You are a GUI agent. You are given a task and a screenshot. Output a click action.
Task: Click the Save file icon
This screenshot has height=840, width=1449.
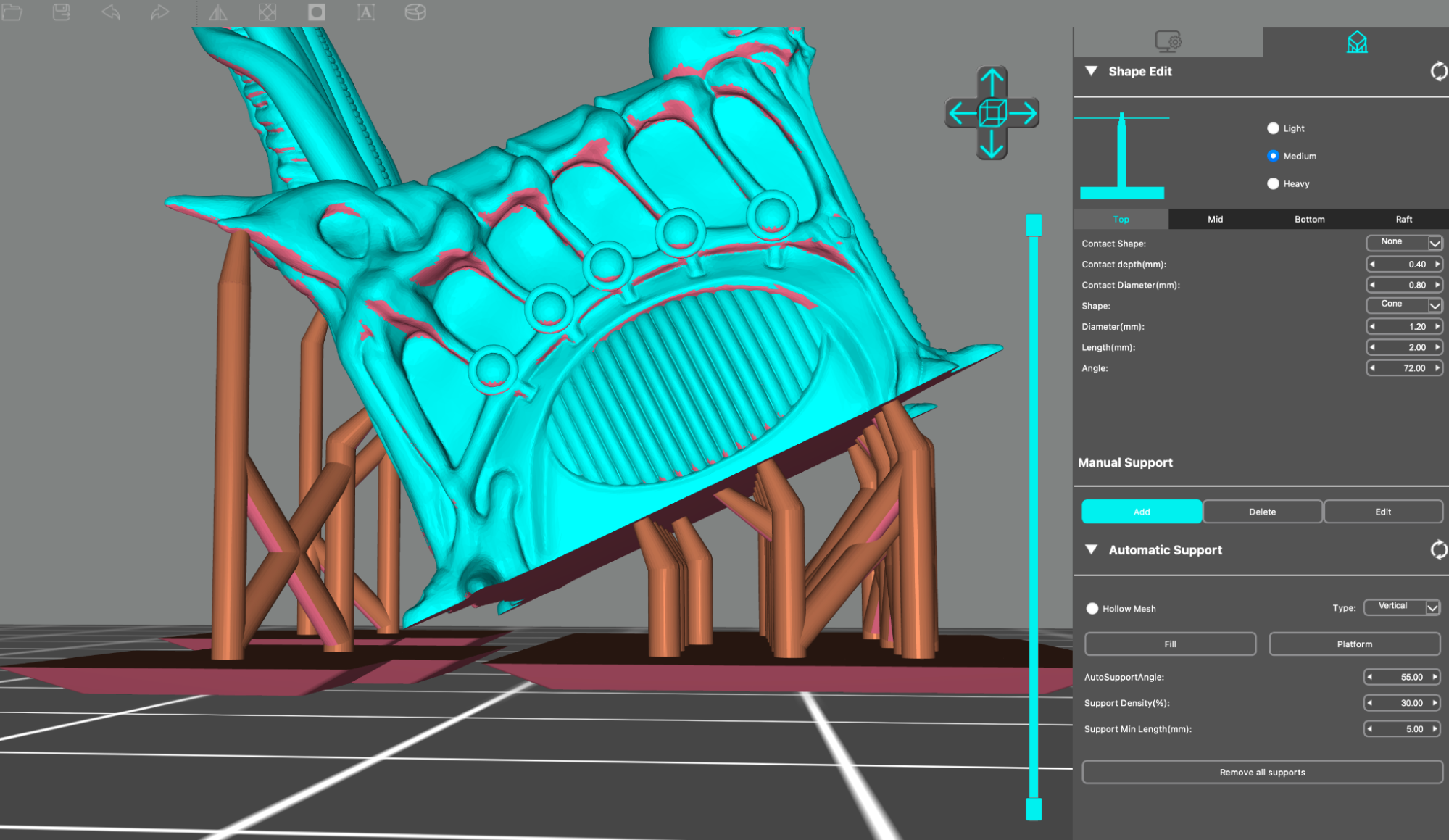62,12
